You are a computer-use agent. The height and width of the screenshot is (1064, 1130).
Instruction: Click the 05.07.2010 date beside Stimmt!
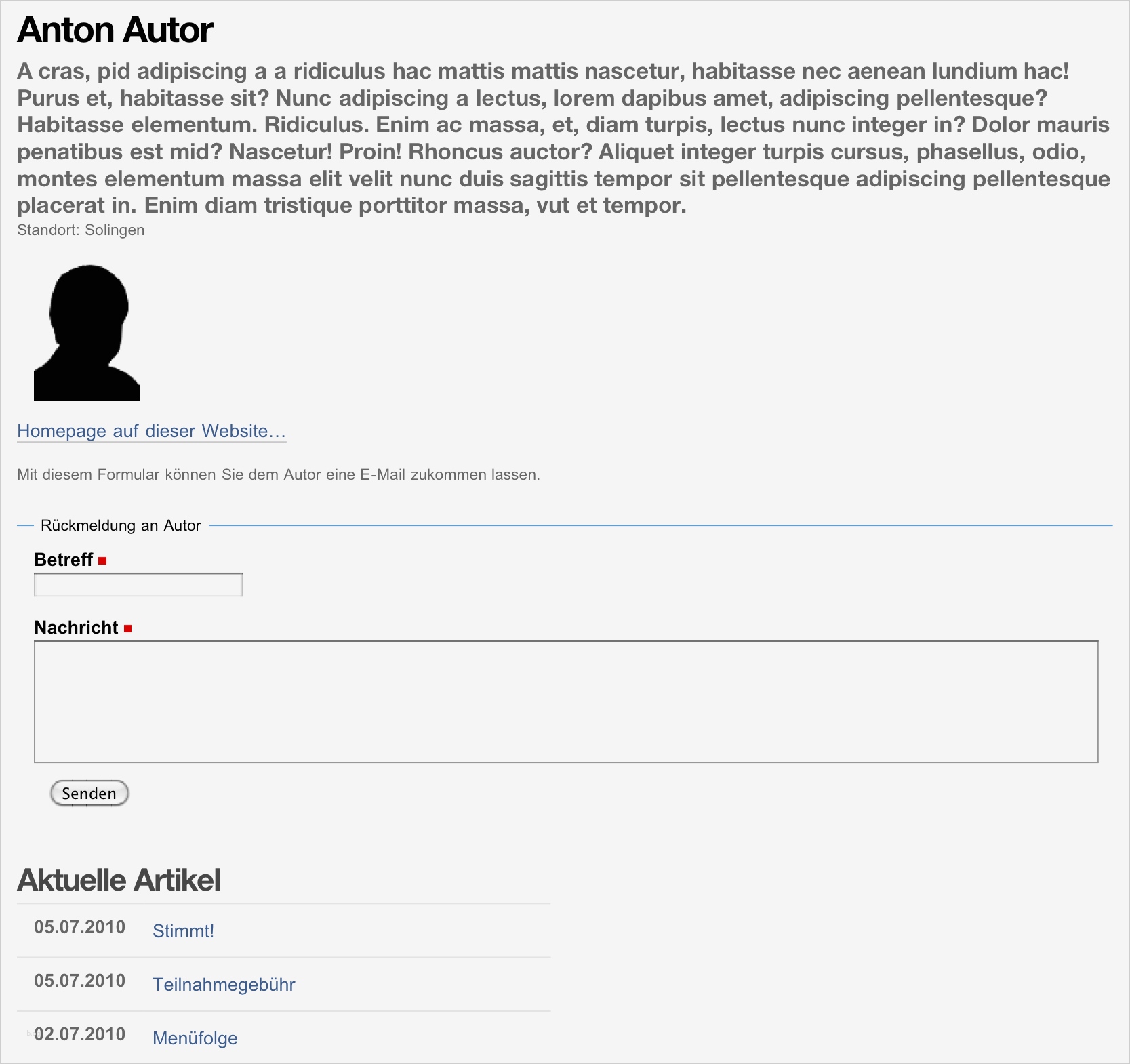[x=80, y=927]
